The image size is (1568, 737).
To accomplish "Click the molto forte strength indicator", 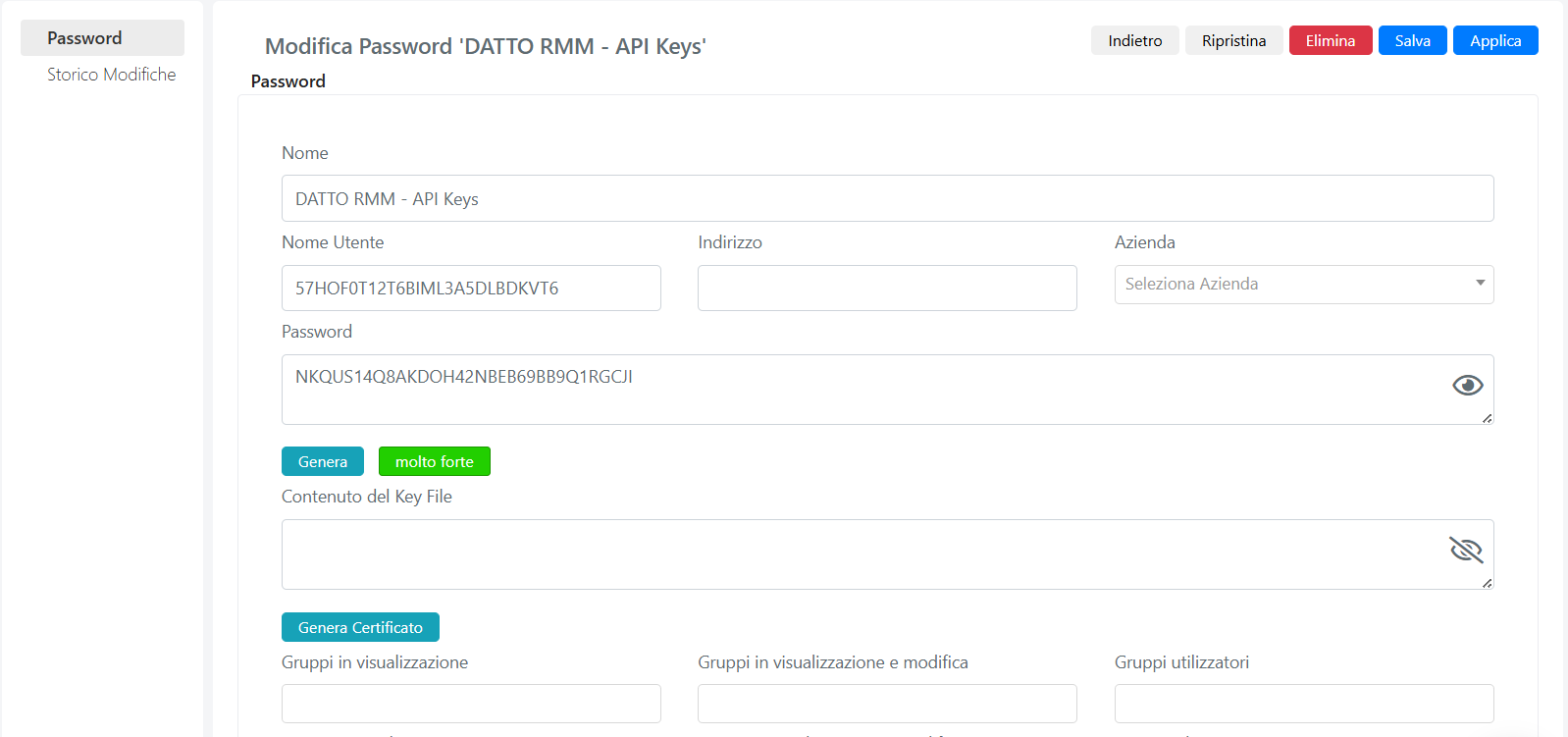I will [x=435, y=461].
